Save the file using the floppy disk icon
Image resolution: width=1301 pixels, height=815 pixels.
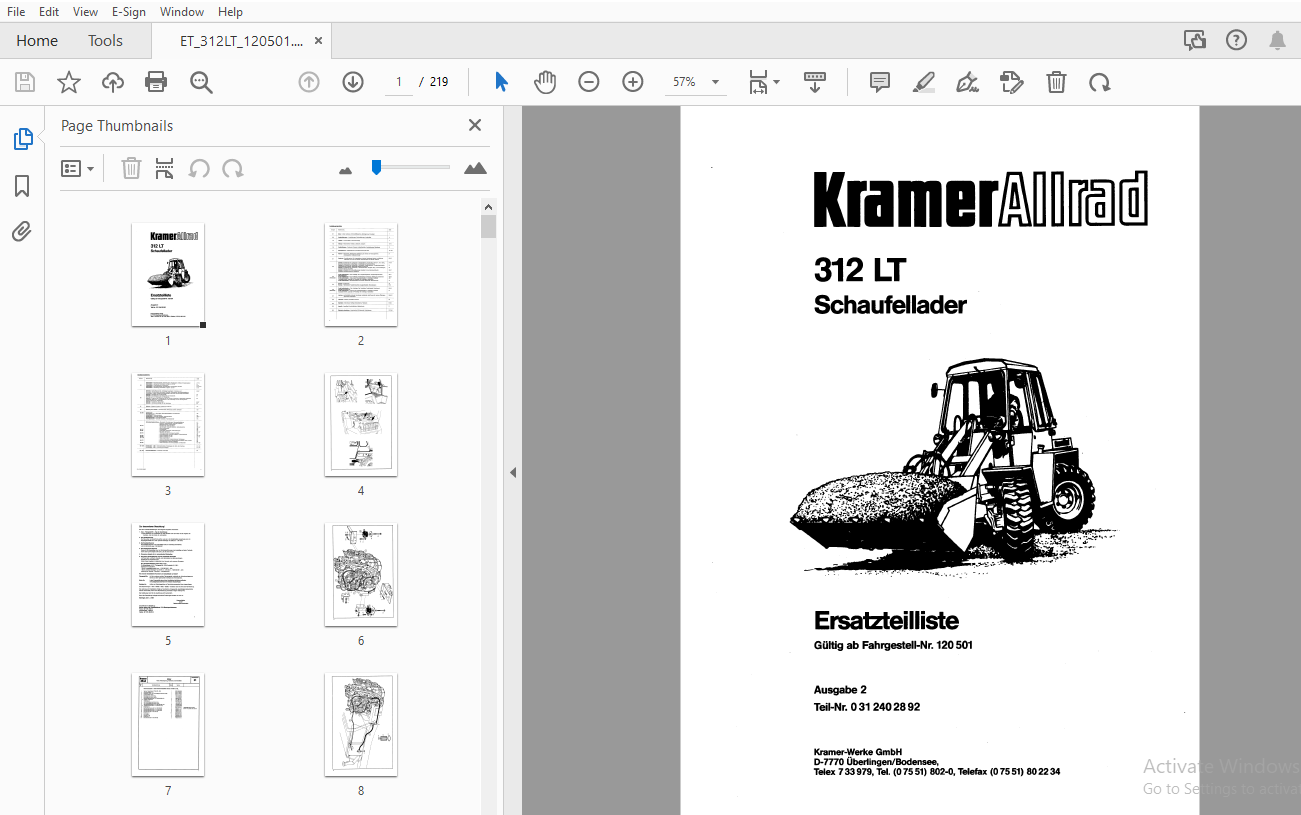coord(25,82)
